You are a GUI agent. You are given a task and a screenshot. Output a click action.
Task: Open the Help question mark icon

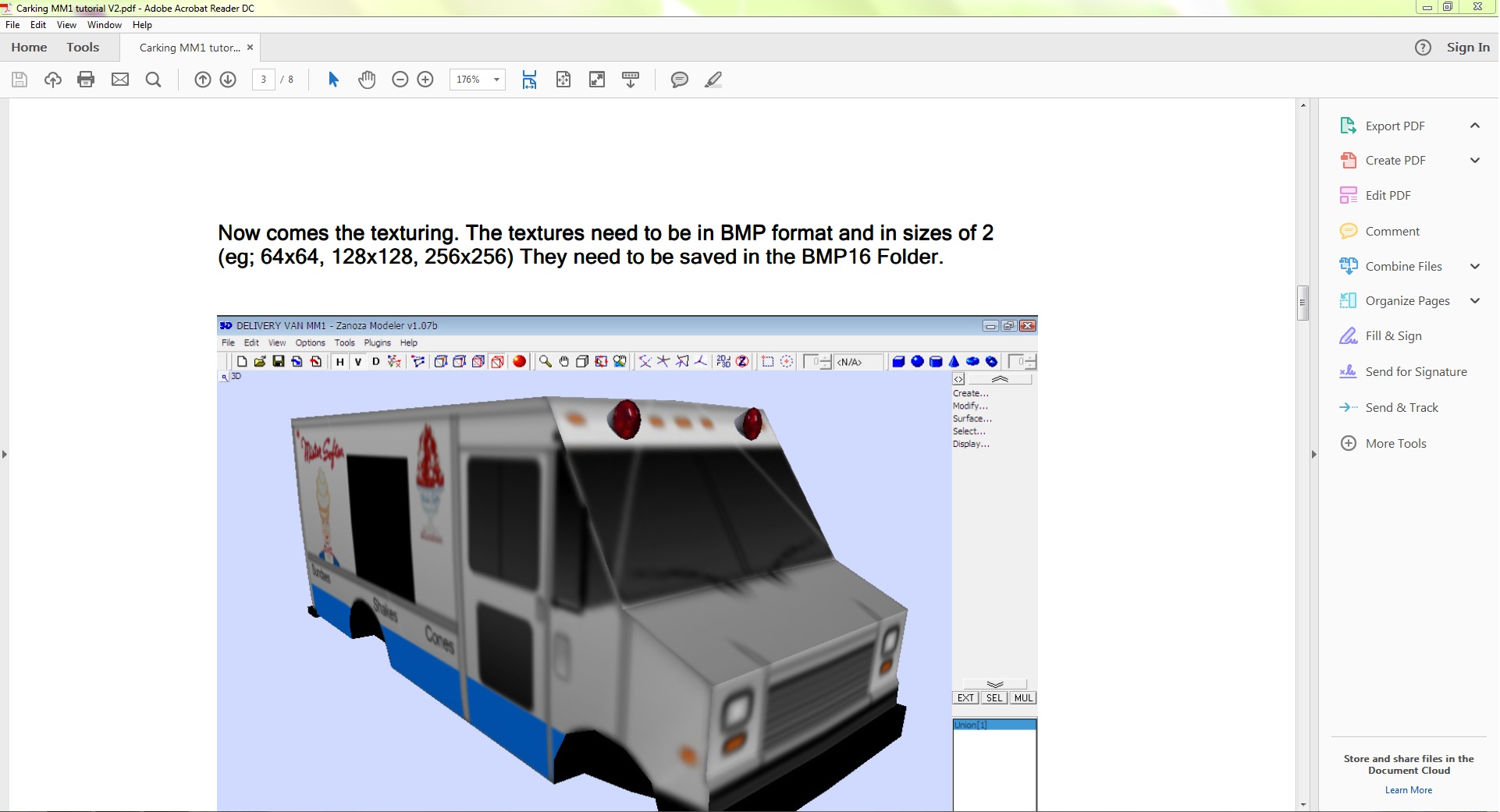pyautogui.click(x=1423, y=48)
